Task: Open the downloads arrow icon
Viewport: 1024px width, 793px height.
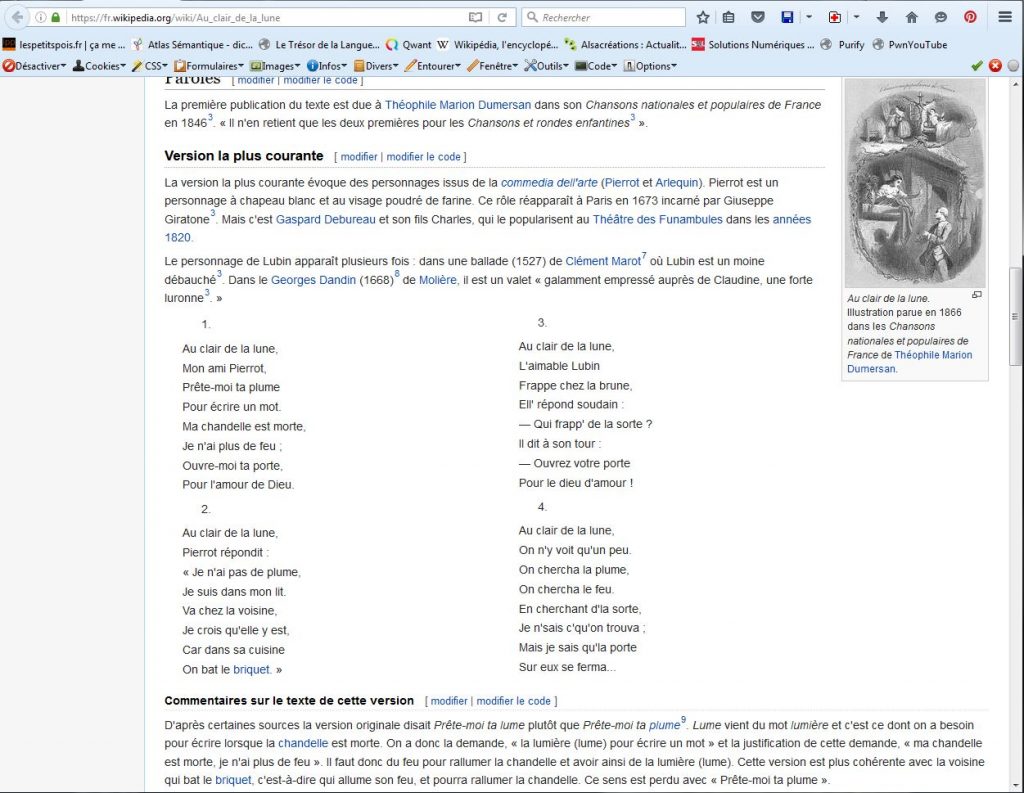Action: 882,18
